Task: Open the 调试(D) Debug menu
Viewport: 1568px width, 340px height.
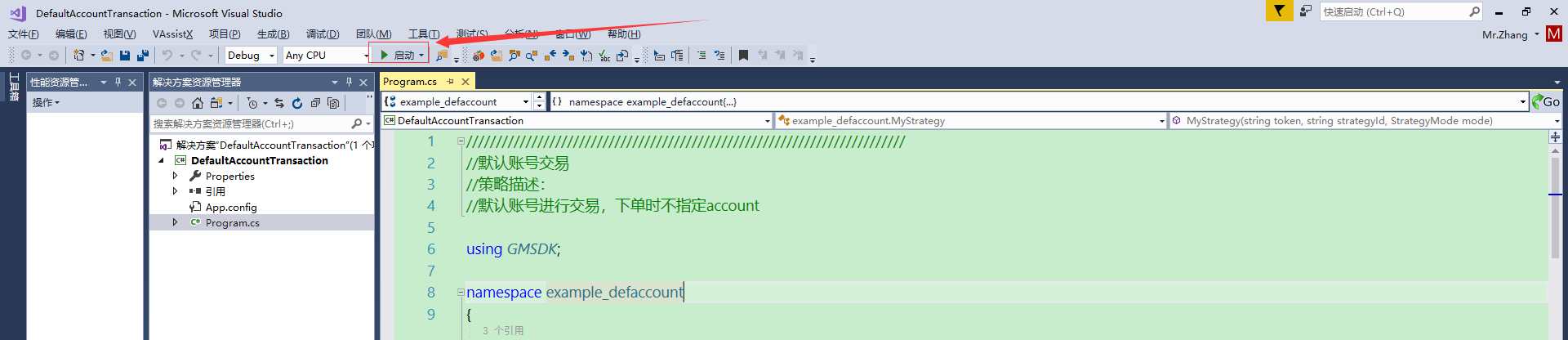Action: tap(323, 34)
